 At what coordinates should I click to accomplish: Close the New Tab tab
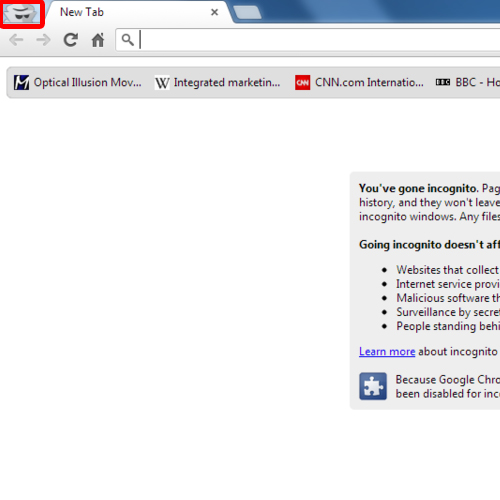pyautogui.click(x=215, y=12)
